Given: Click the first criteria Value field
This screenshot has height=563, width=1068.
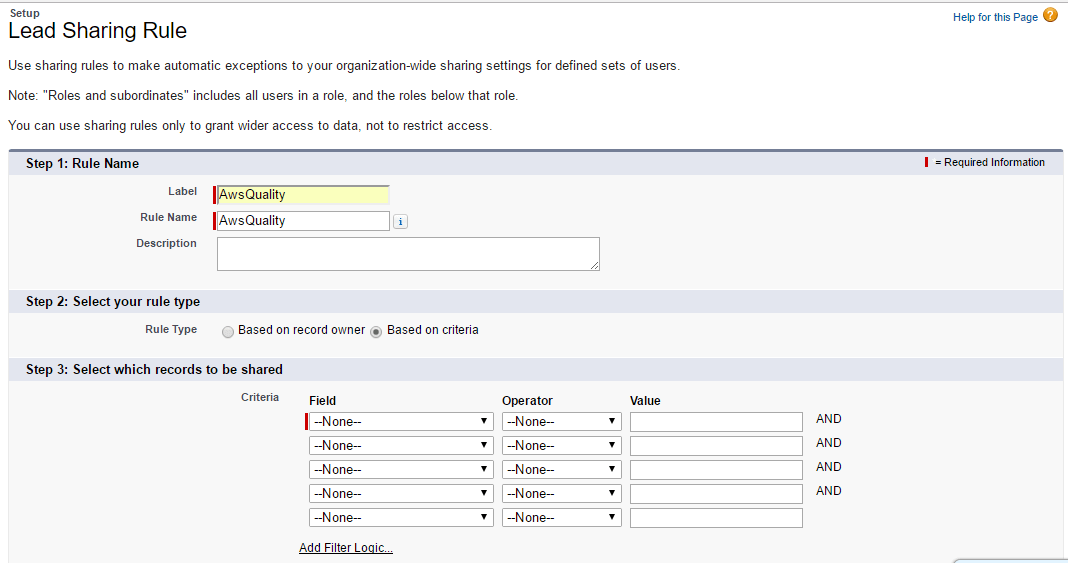Looking at the screenshot, I should point(716,421).
